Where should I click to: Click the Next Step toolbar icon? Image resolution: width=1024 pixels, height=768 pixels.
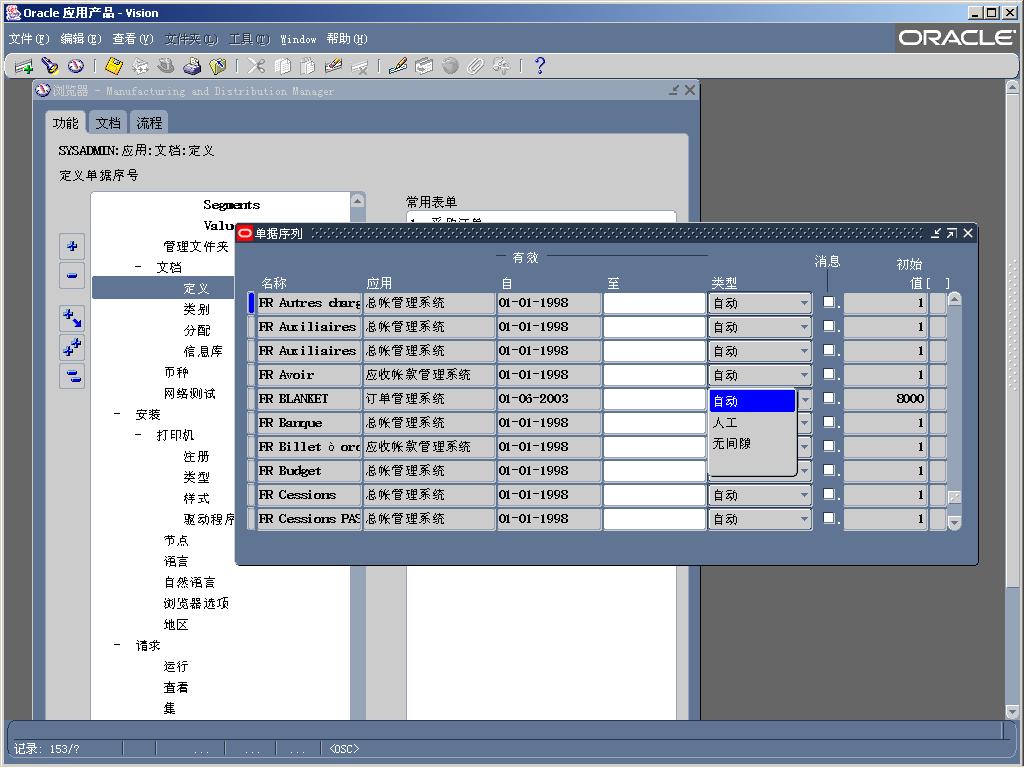[140, 66]
